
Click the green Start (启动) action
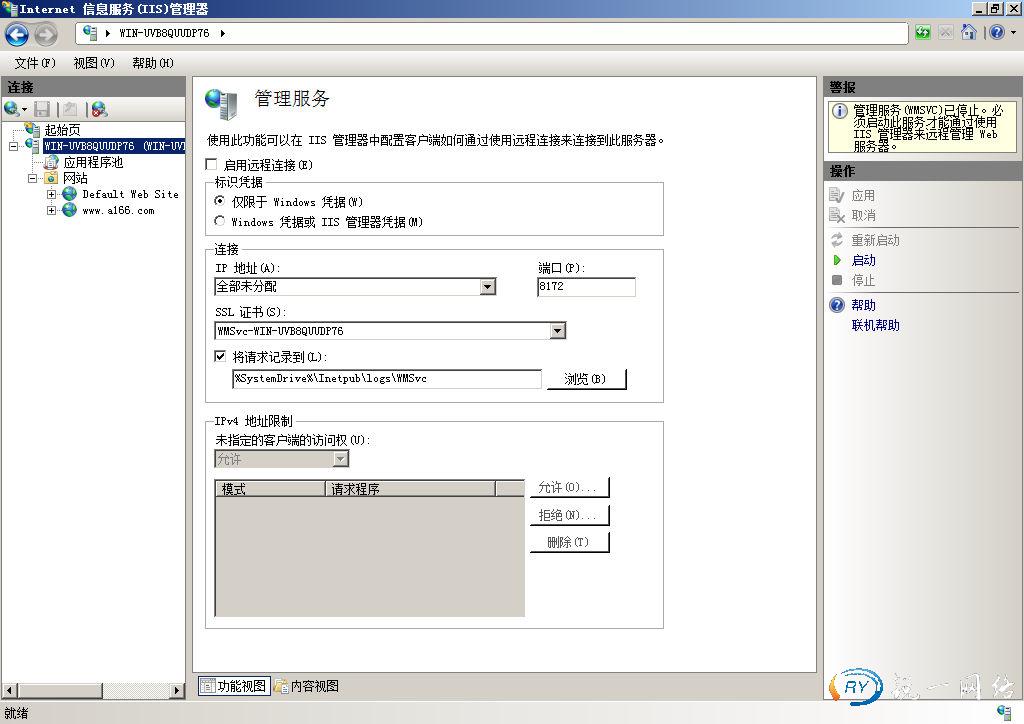[862, 260]
